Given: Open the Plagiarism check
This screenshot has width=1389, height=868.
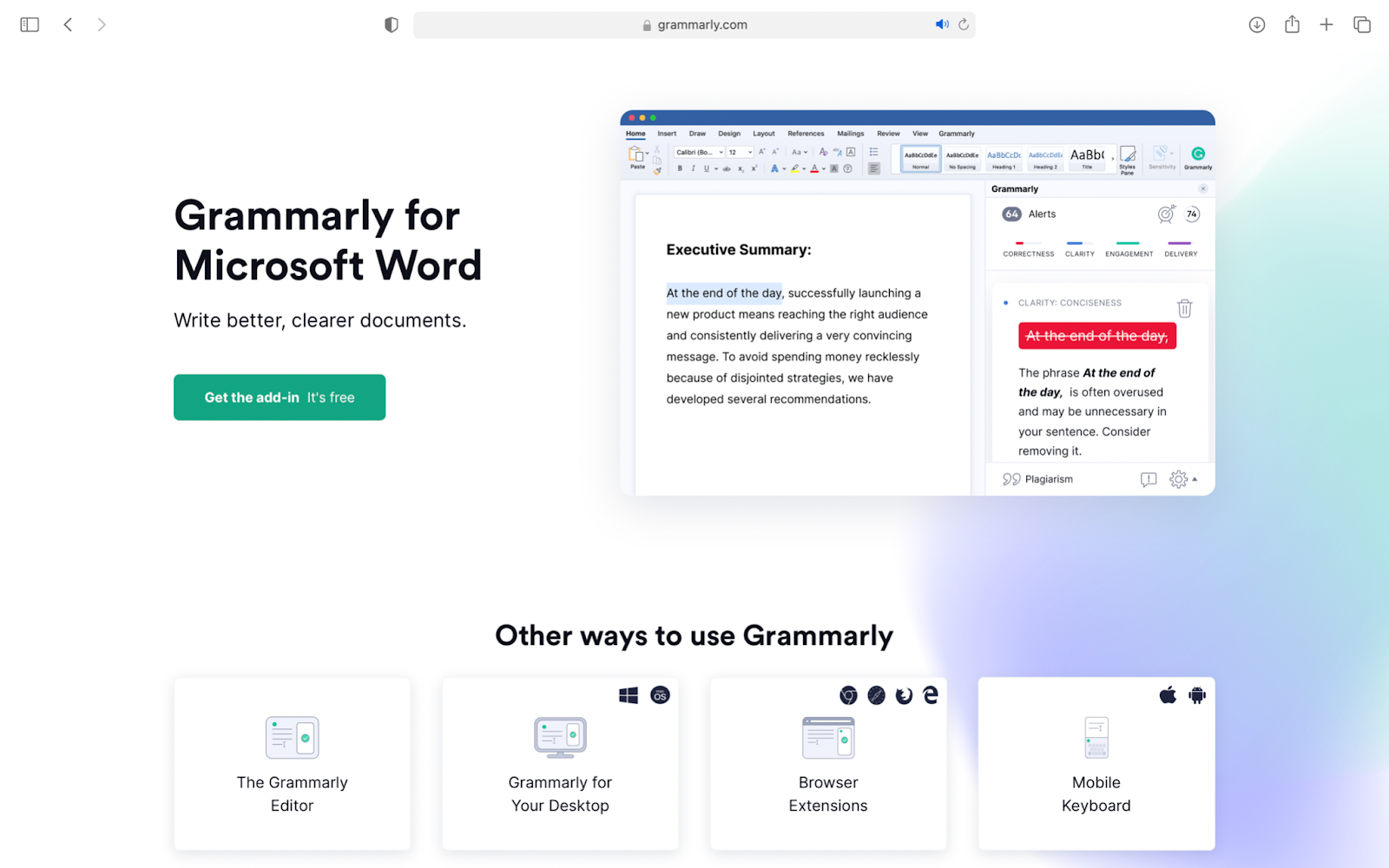Looking at the screenshot, I should 1037,479.
